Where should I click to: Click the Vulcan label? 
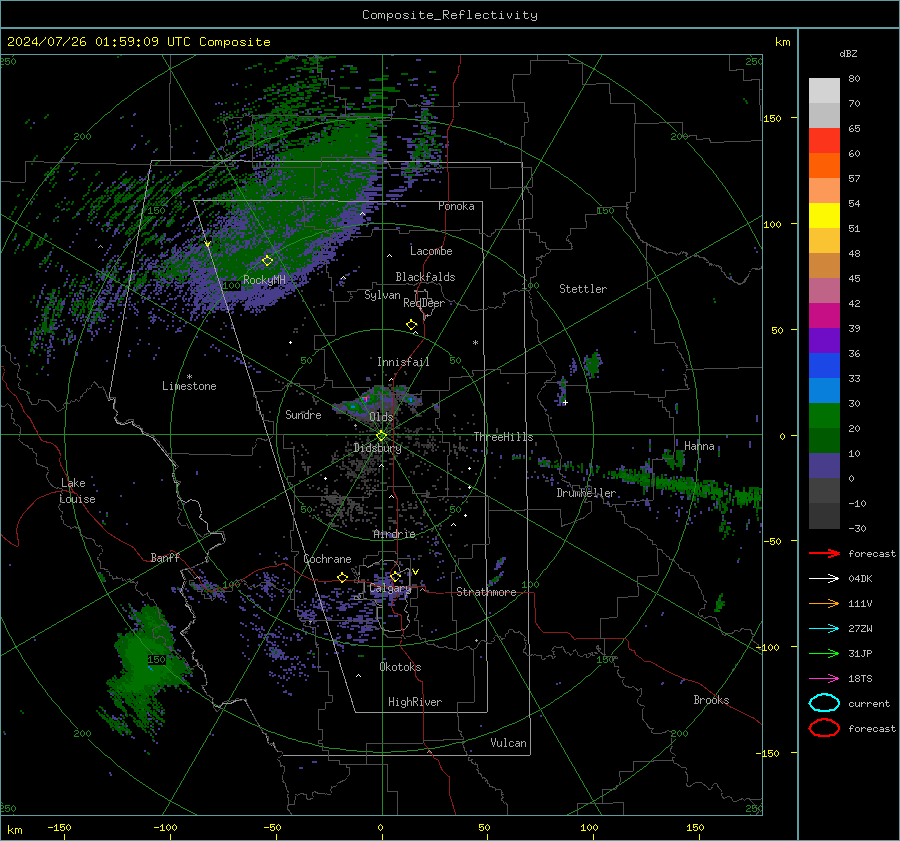[x=508, y=743]
